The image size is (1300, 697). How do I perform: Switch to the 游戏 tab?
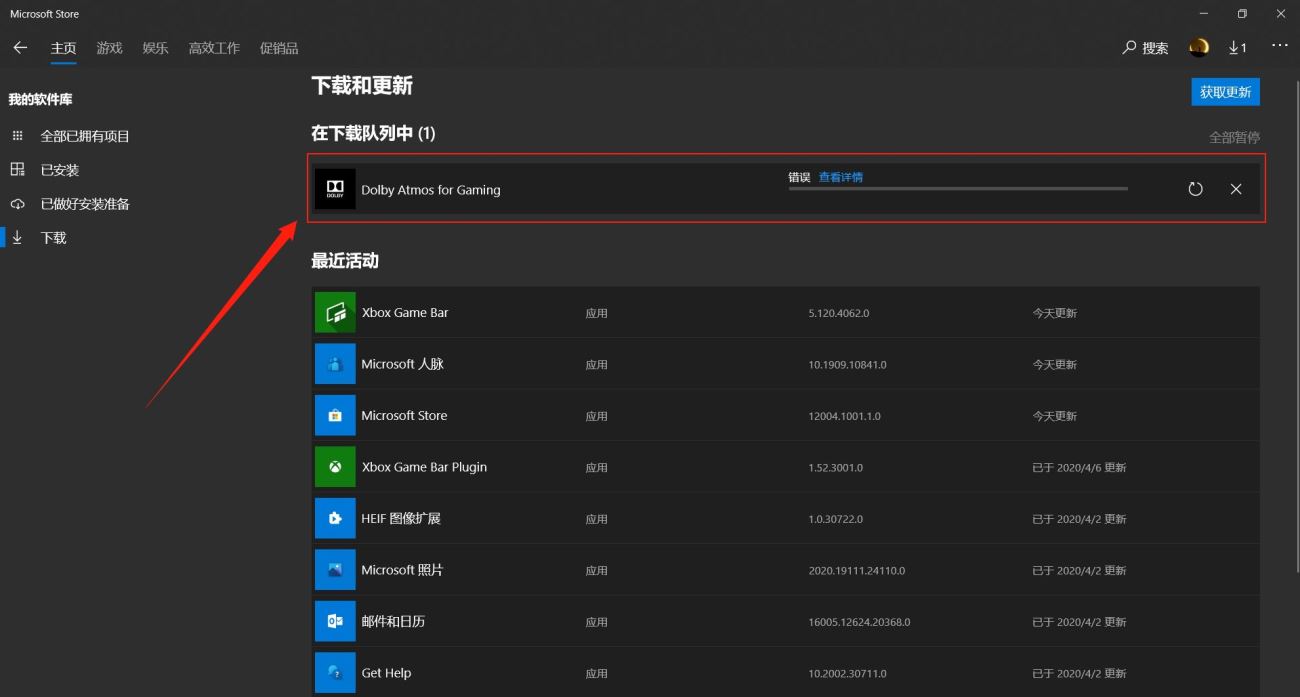pyautogui.click(x=110, y=48)
